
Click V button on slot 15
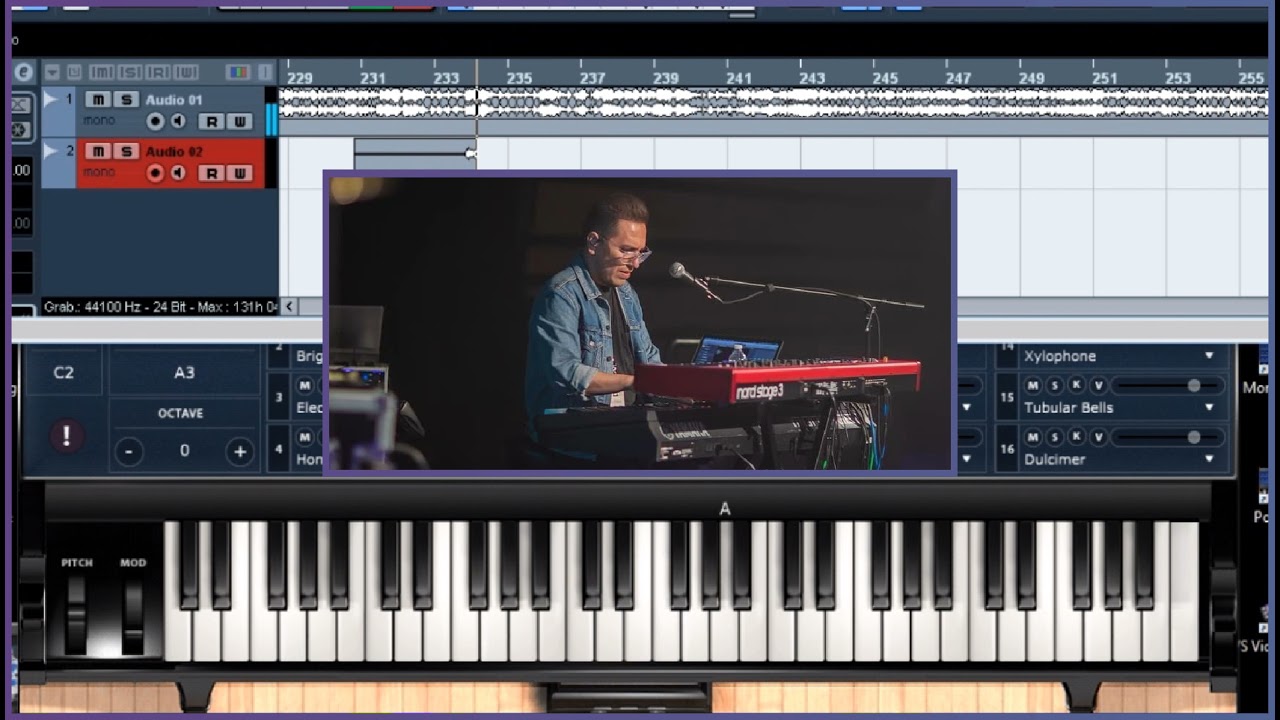[x=1098, y=385]
